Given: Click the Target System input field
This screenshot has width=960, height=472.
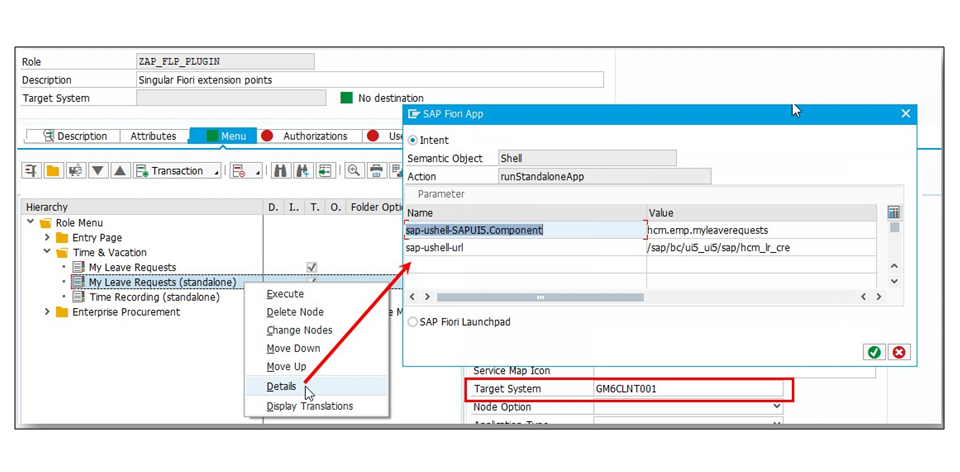Looking at the screenshot, I should (687, 389).
